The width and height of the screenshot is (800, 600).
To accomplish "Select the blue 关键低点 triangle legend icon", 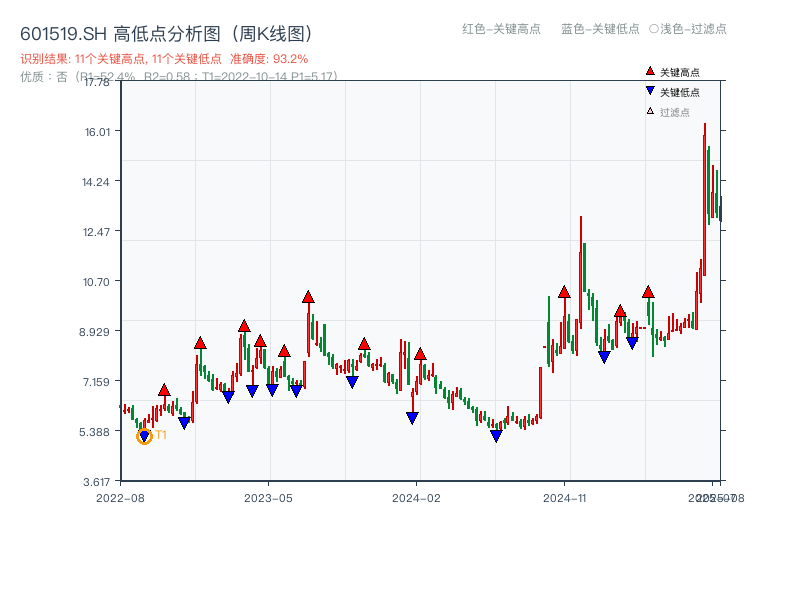I will tap(648, 93).
